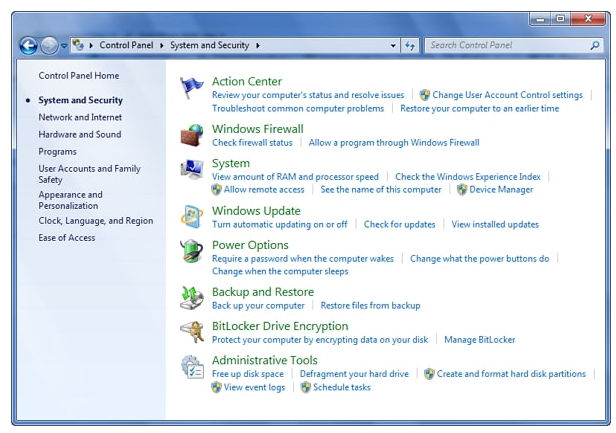
Task: Open the Check for updates link
Action: pyautogui.click(x=399, y=224)
